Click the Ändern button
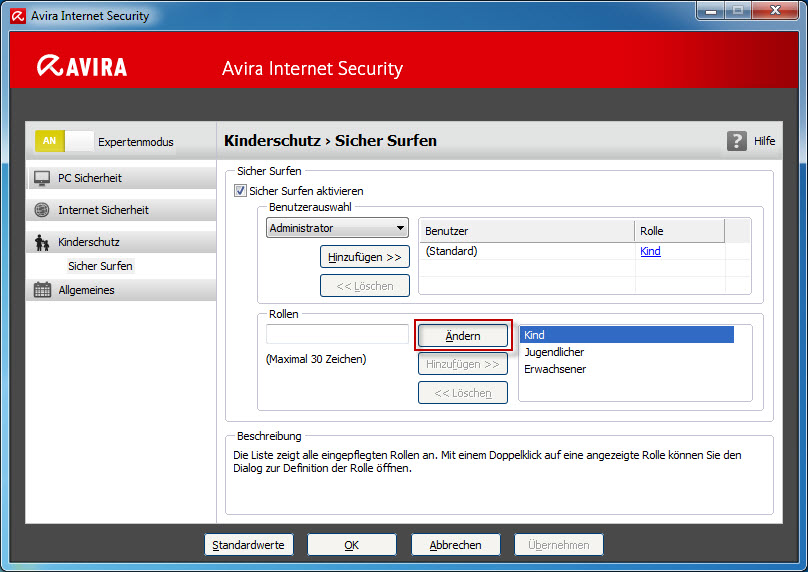808x572 pixels. pos(463,336)
